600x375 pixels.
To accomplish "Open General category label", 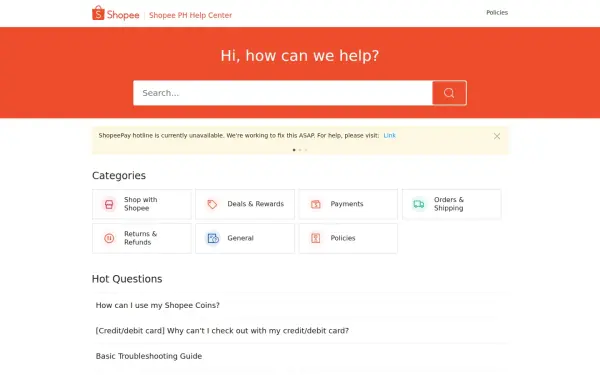I will pos(240,238).
